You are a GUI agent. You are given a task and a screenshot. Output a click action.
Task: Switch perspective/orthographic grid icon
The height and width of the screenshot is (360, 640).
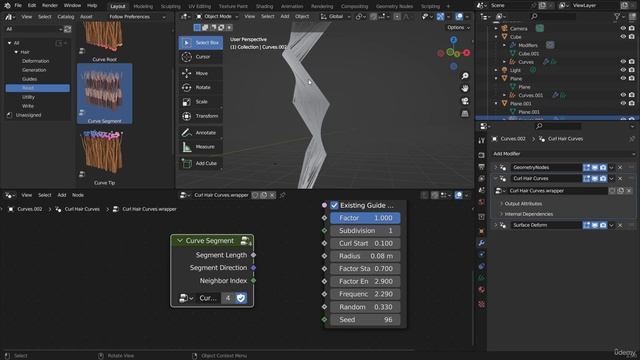pos(465,114)
